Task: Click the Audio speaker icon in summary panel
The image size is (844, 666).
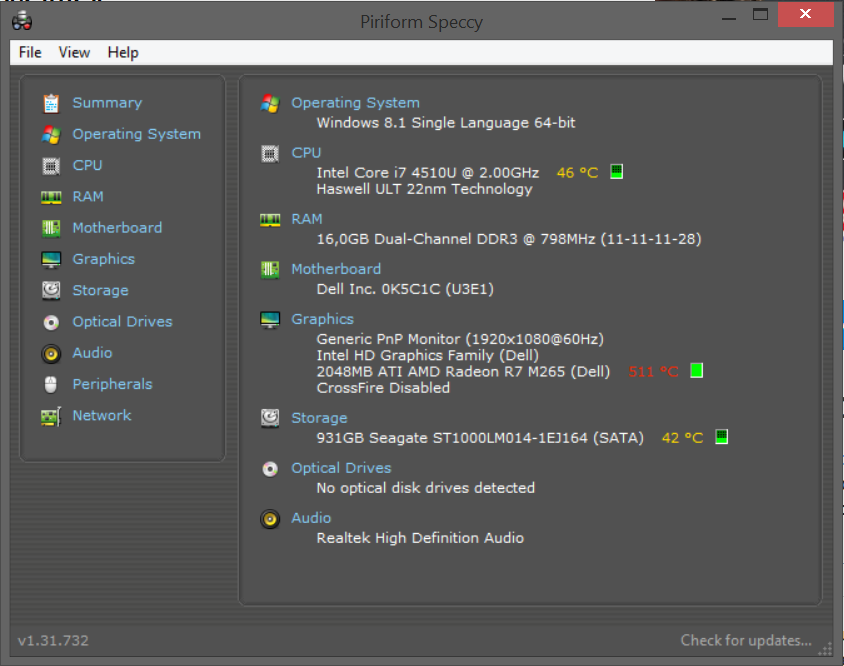Action: [270, 519]
